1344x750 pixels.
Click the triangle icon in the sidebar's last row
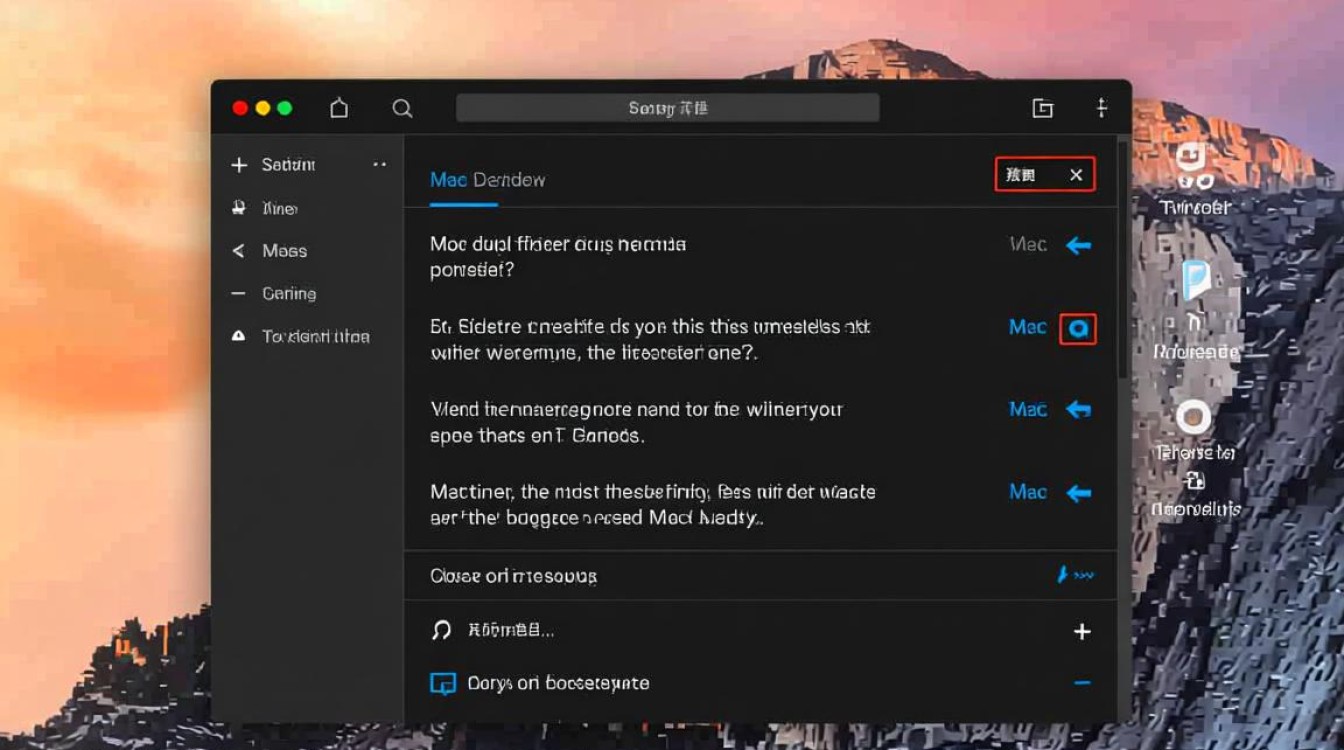click(x=238, y=336)
